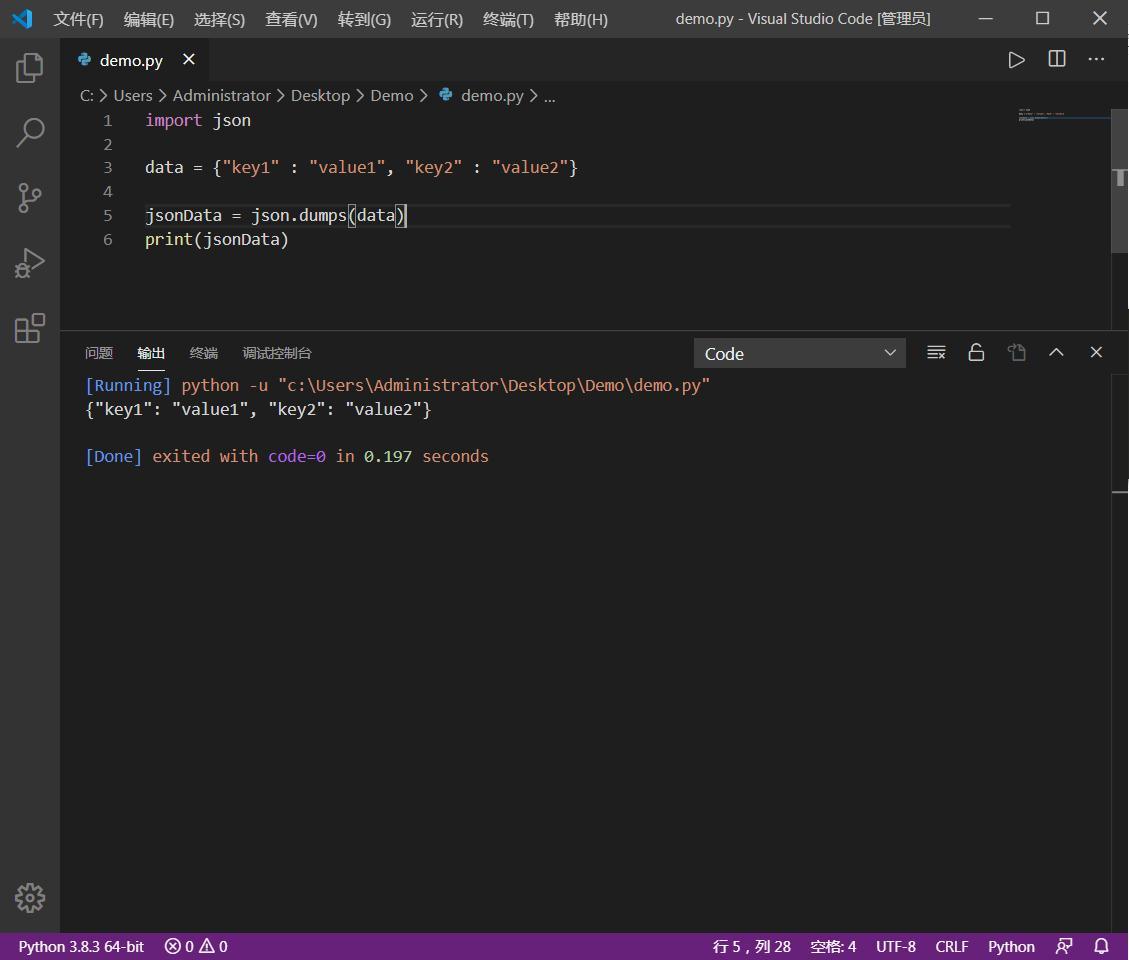This screenshot has height=960, width=1129.
Task: Run demo.py with the play button
Action: (1017, 59)
